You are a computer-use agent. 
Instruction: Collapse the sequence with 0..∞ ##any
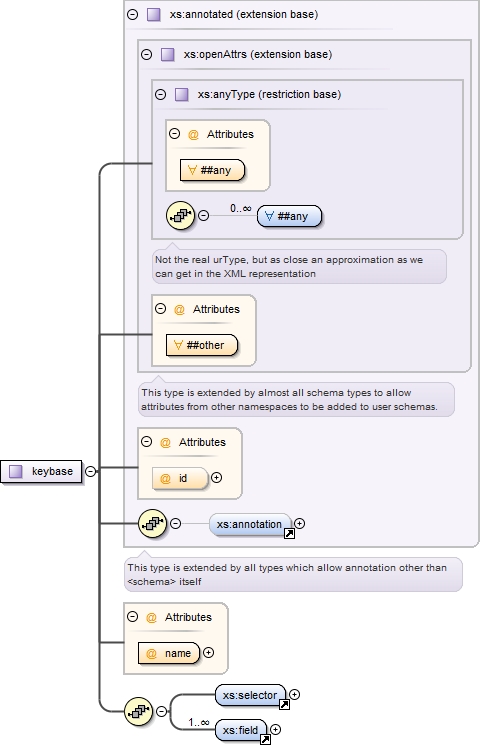point(203,216)
